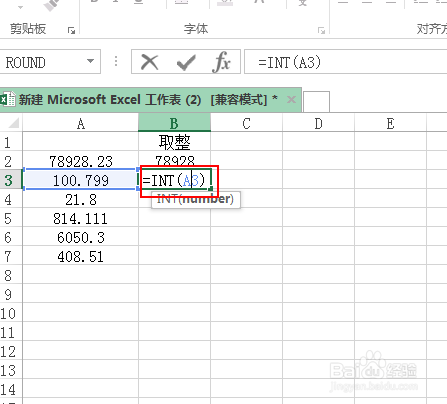This screenshot has width=447, height=404.
Task: Select column D header
Action: tap(318, 123)
